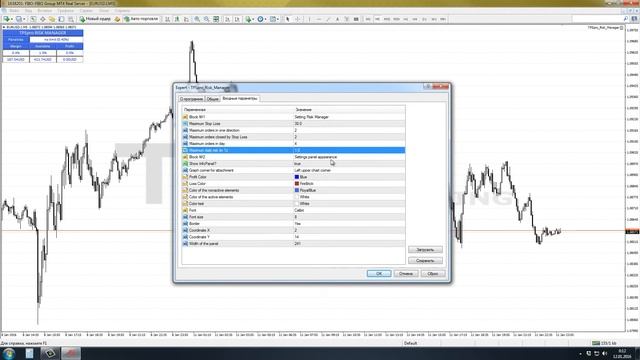Screen dimensions: 640x360
Task: Open the New Chart toolbar icon
Action: coord(7,19)
